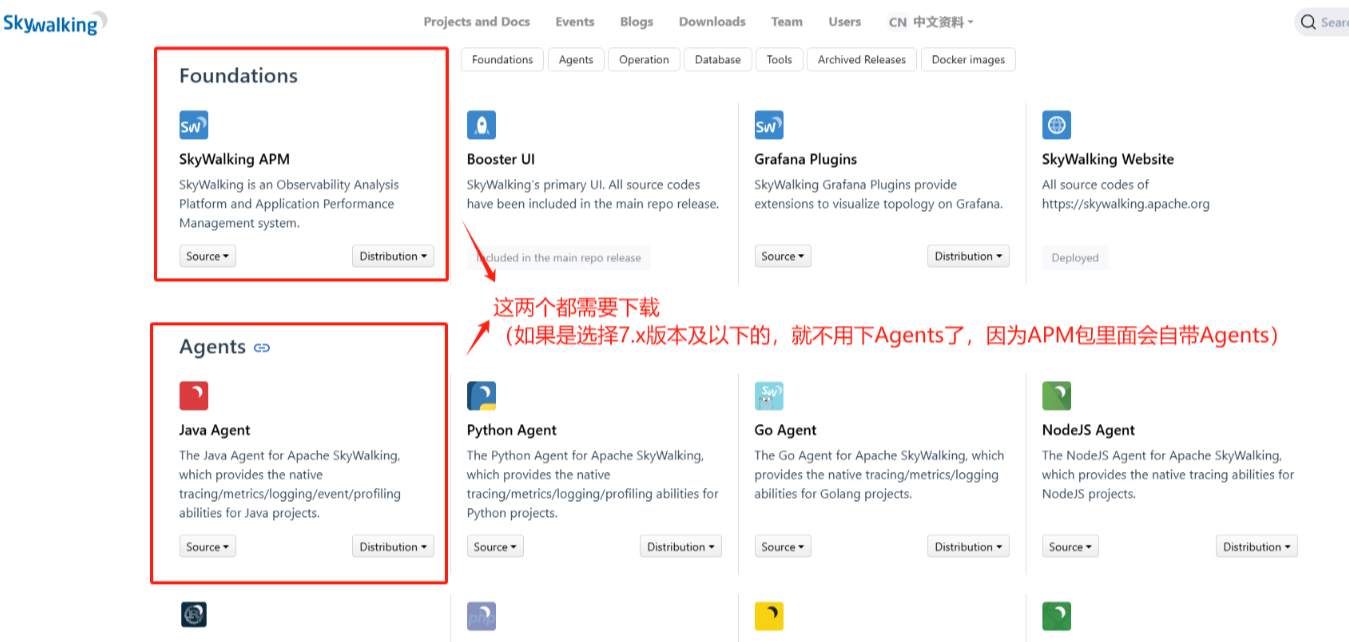Click the https://skywalking.apache.org text
1349x642 pixels.
click(x=1126, y=204)
